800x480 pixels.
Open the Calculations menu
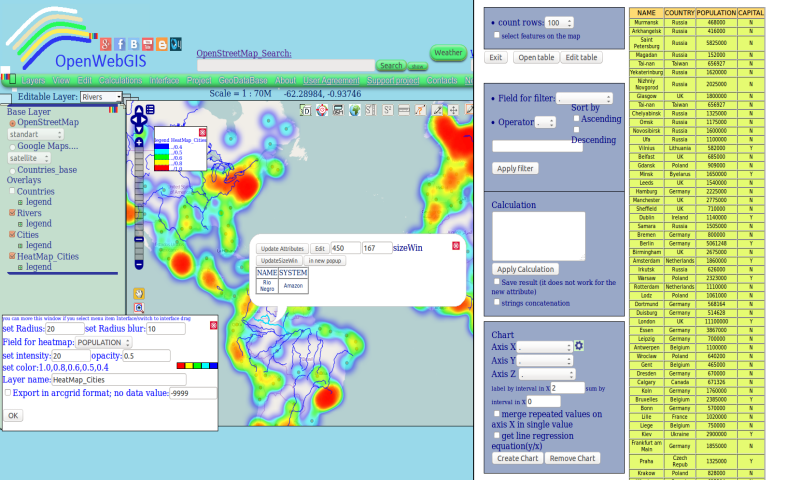(x=120, y=81)
